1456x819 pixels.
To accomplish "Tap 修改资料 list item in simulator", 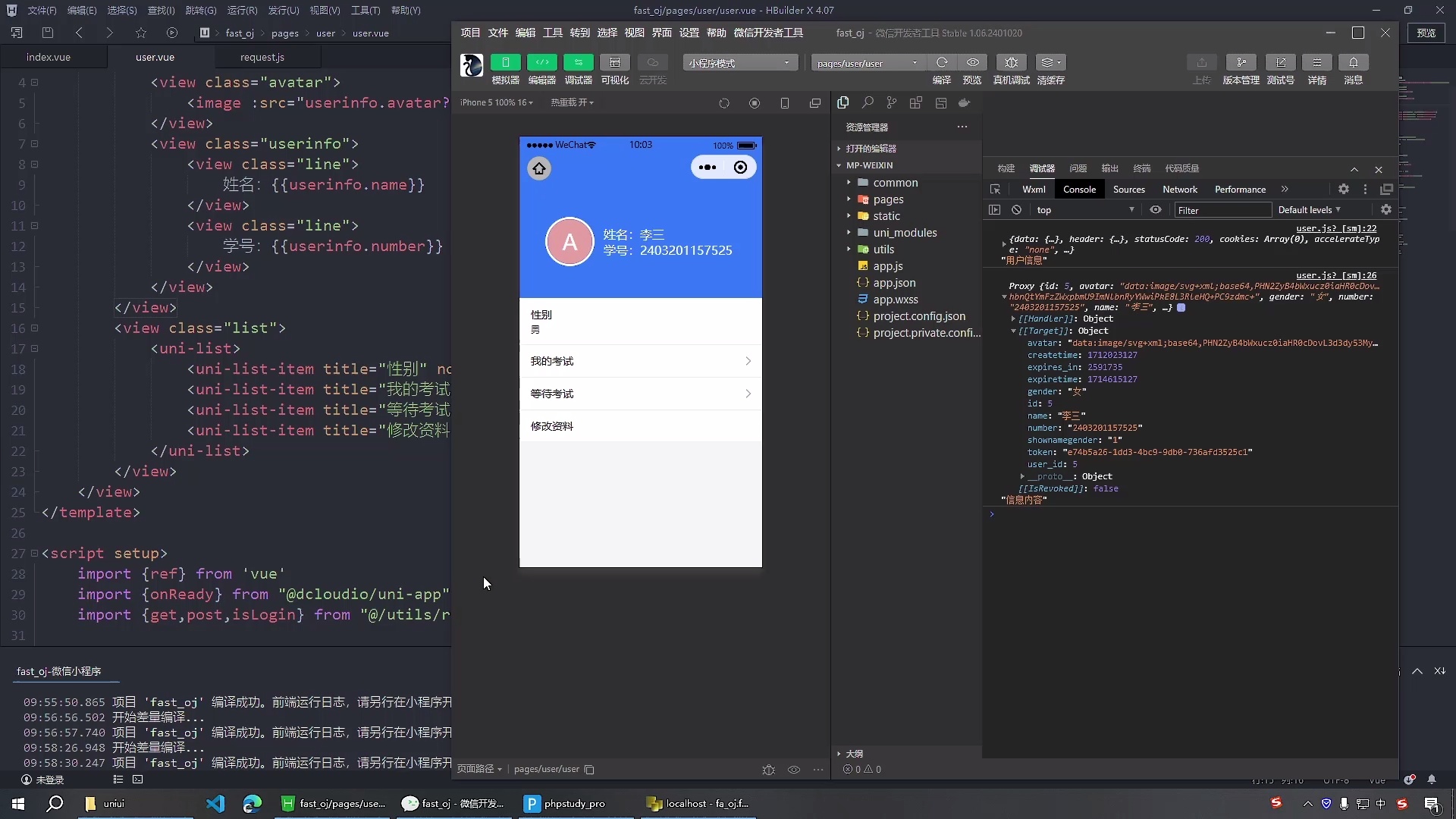I will pos(640,426).
